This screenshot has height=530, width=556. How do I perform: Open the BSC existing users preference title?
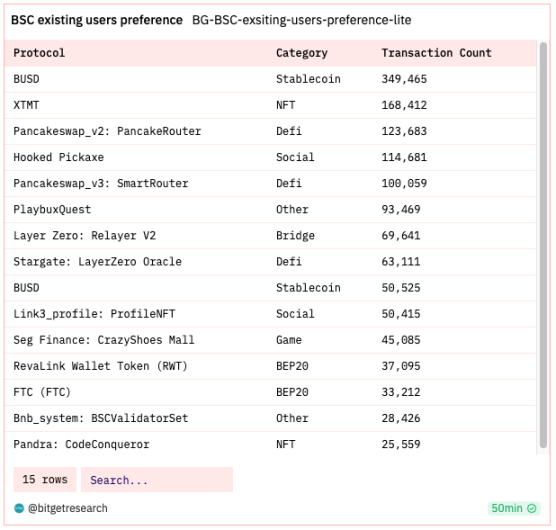(97, 20)
